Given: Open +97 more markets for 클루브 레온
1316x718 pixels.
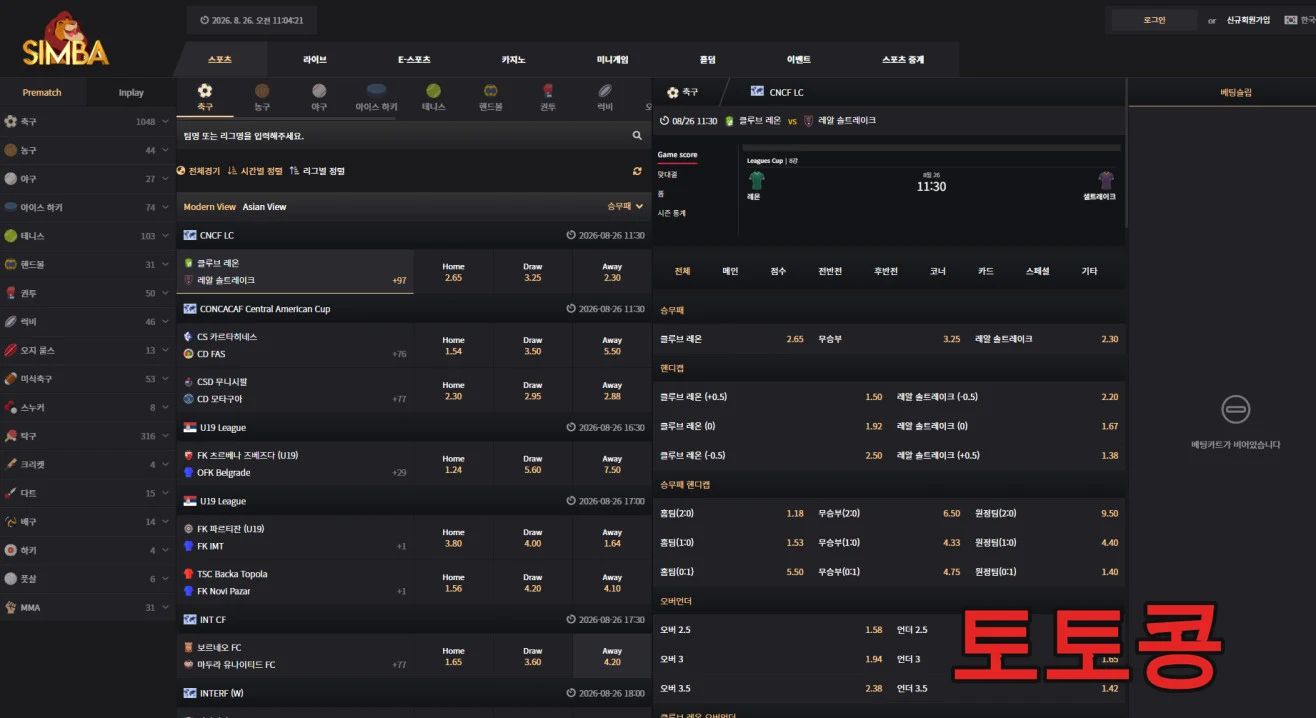Looking at the screenshot, I should (x=399, y=281).
